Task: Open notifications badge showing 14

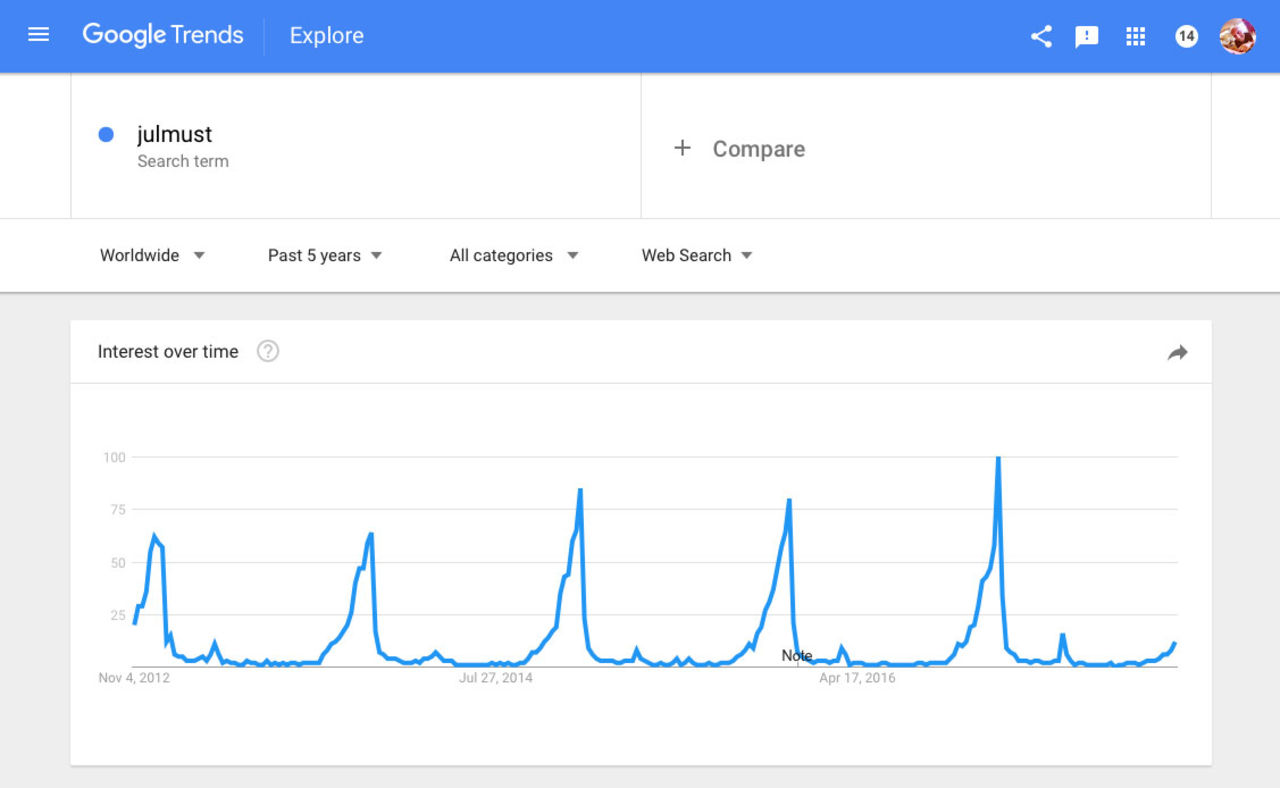Action: (1186, 37)
